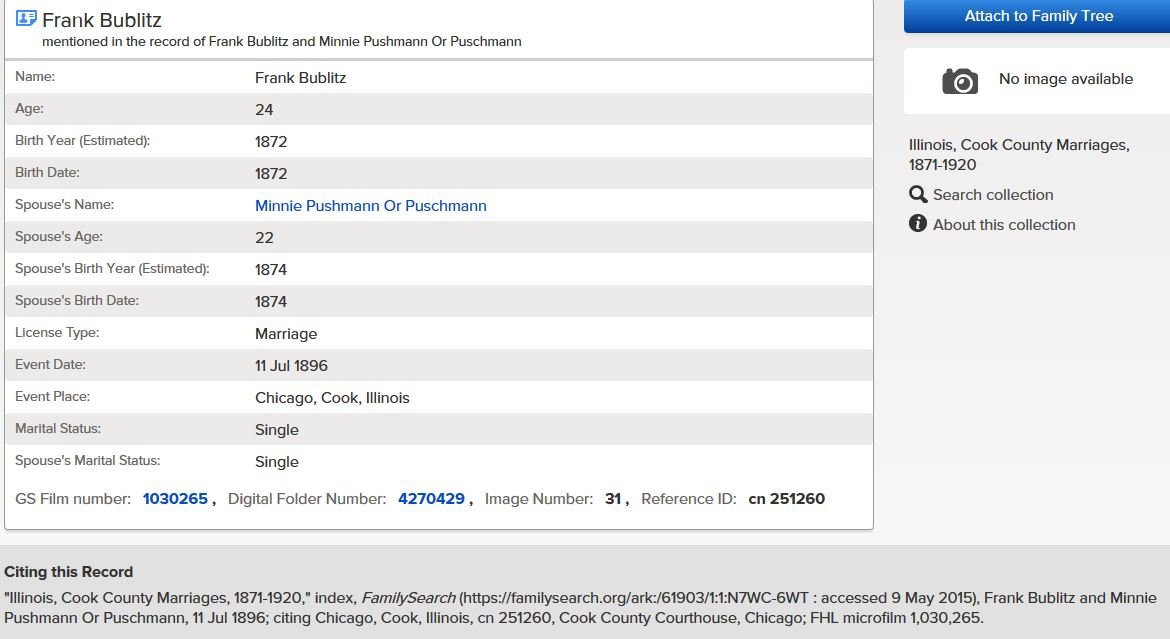The width and height of the screenshot is (1170, 639).
Task: Select Spouse's Birth Date value 1874
Action: [271, 302]
